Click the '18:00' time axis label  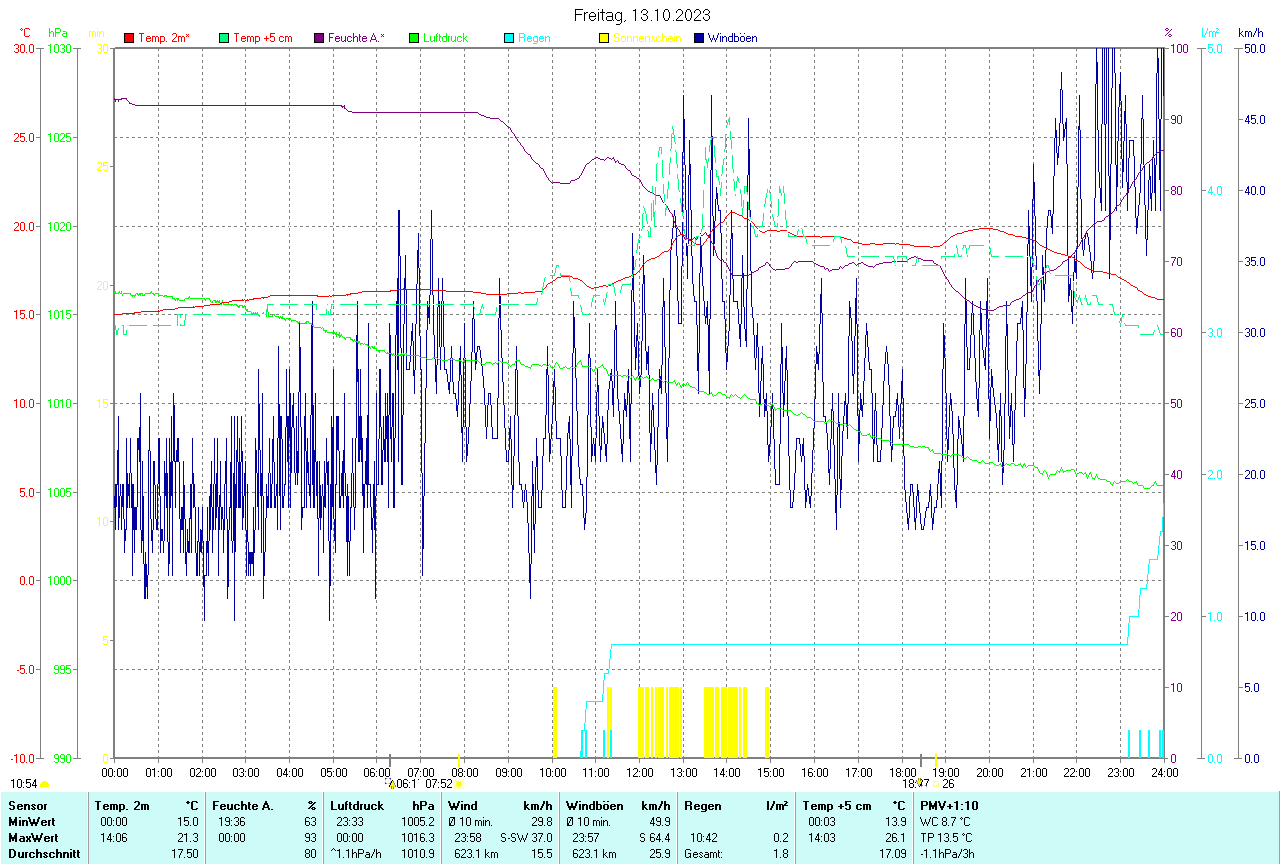(x=902, y=772)
